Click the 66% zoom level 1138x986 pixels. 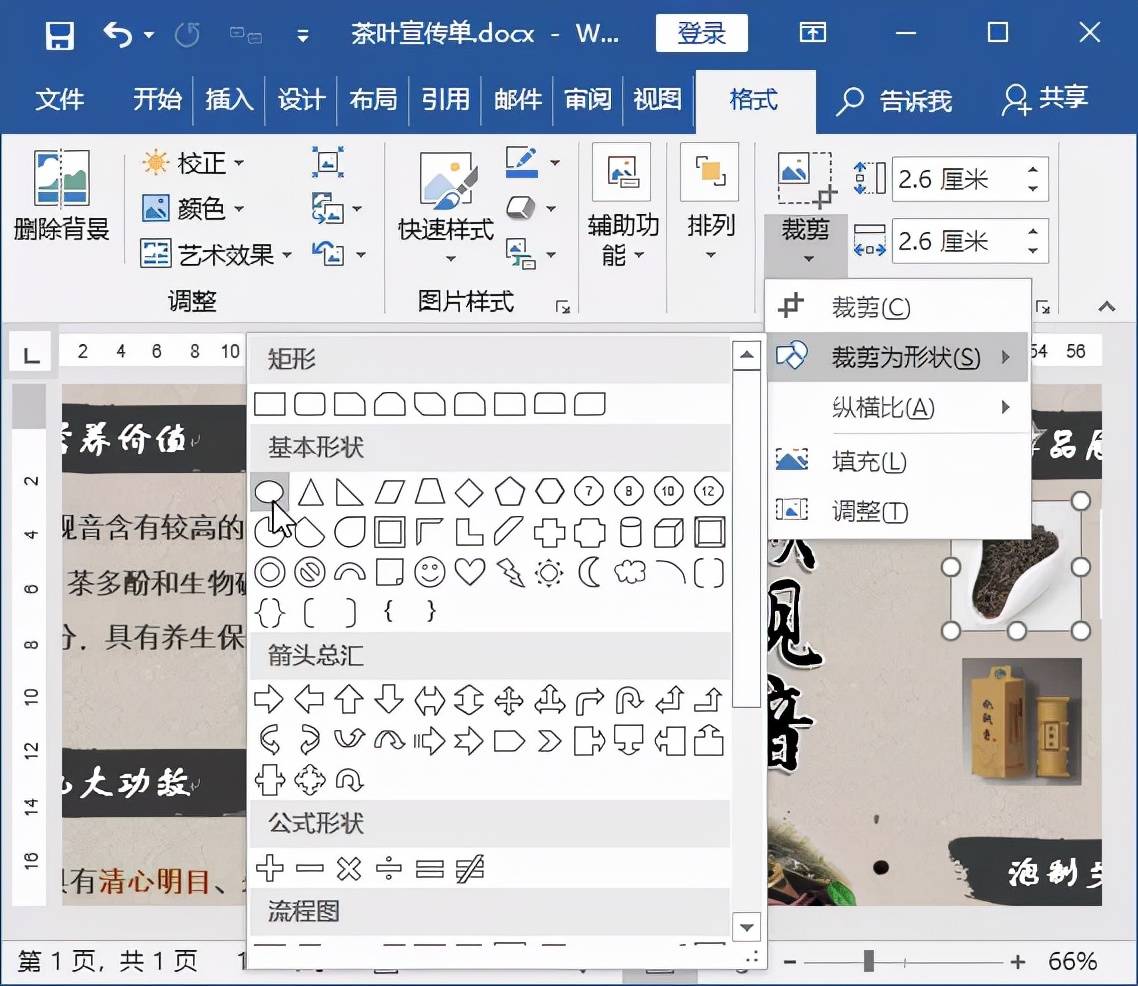(1072, 962)
